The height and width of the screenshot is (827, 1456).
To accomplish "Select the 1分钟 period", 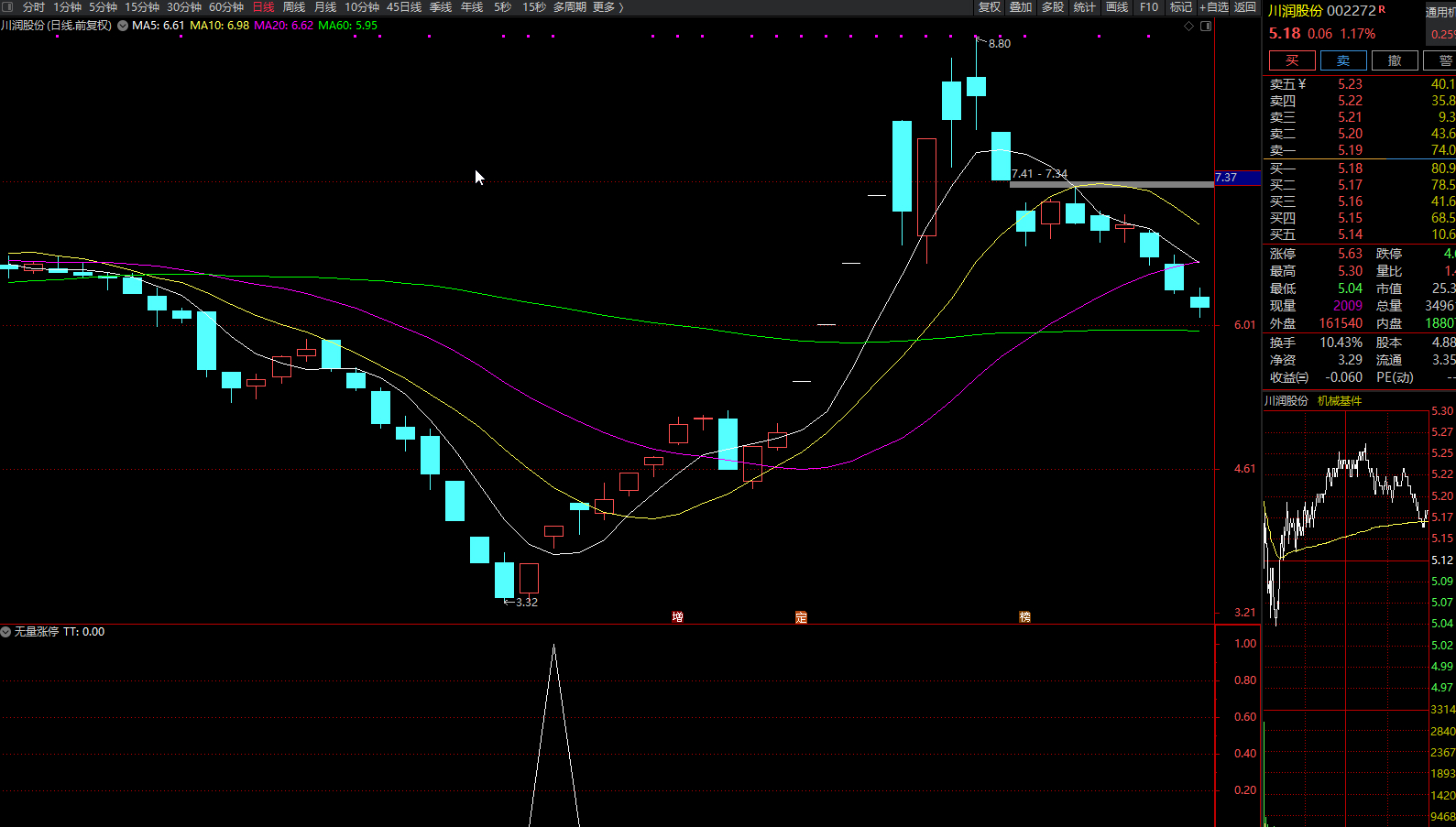I will click(67, 7).
